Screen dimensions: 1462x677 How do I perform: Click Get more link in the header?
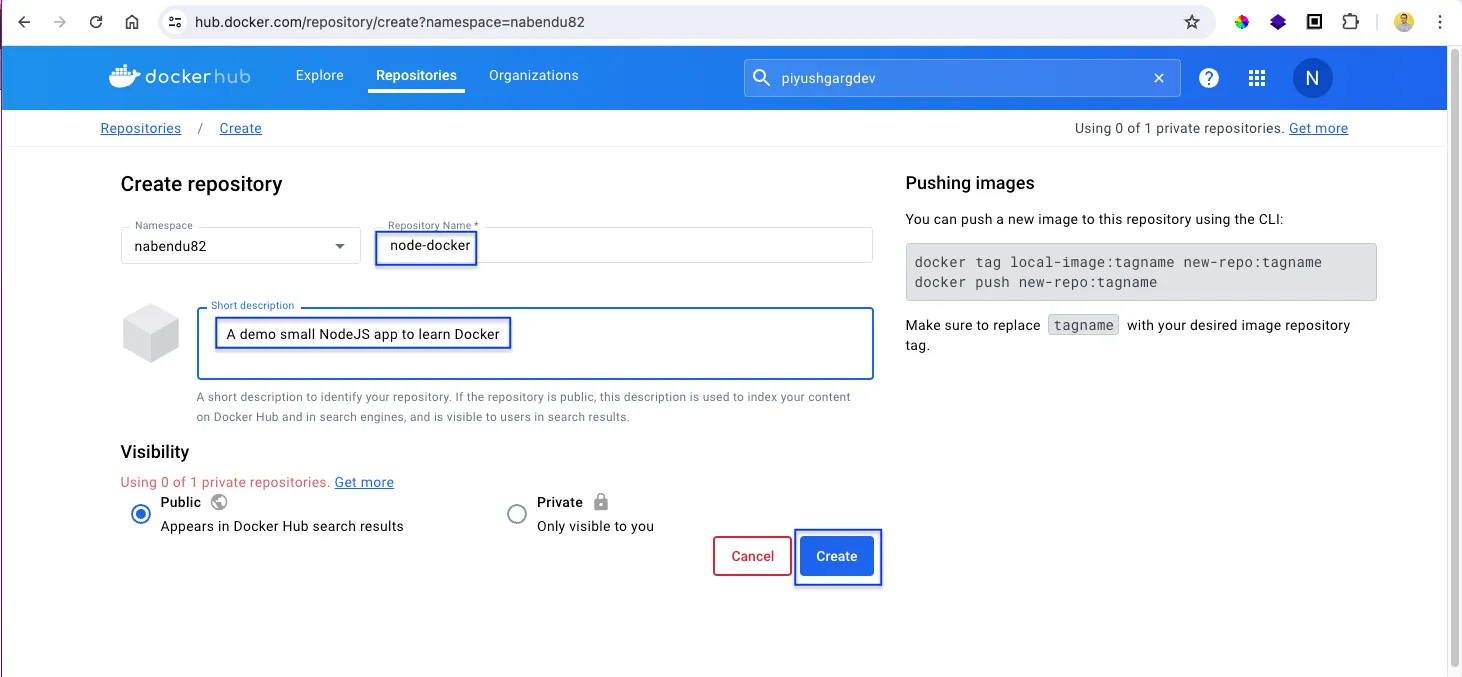[1318, 128]
